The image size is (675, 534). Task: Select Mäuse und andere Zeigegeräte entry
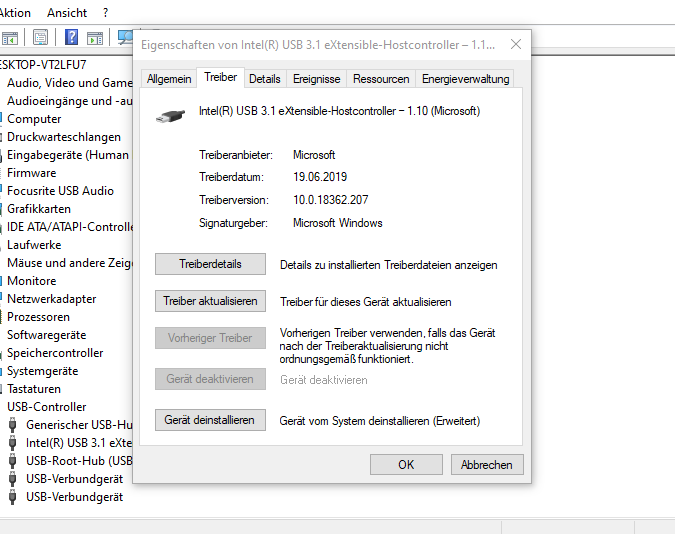click(70, 263)
